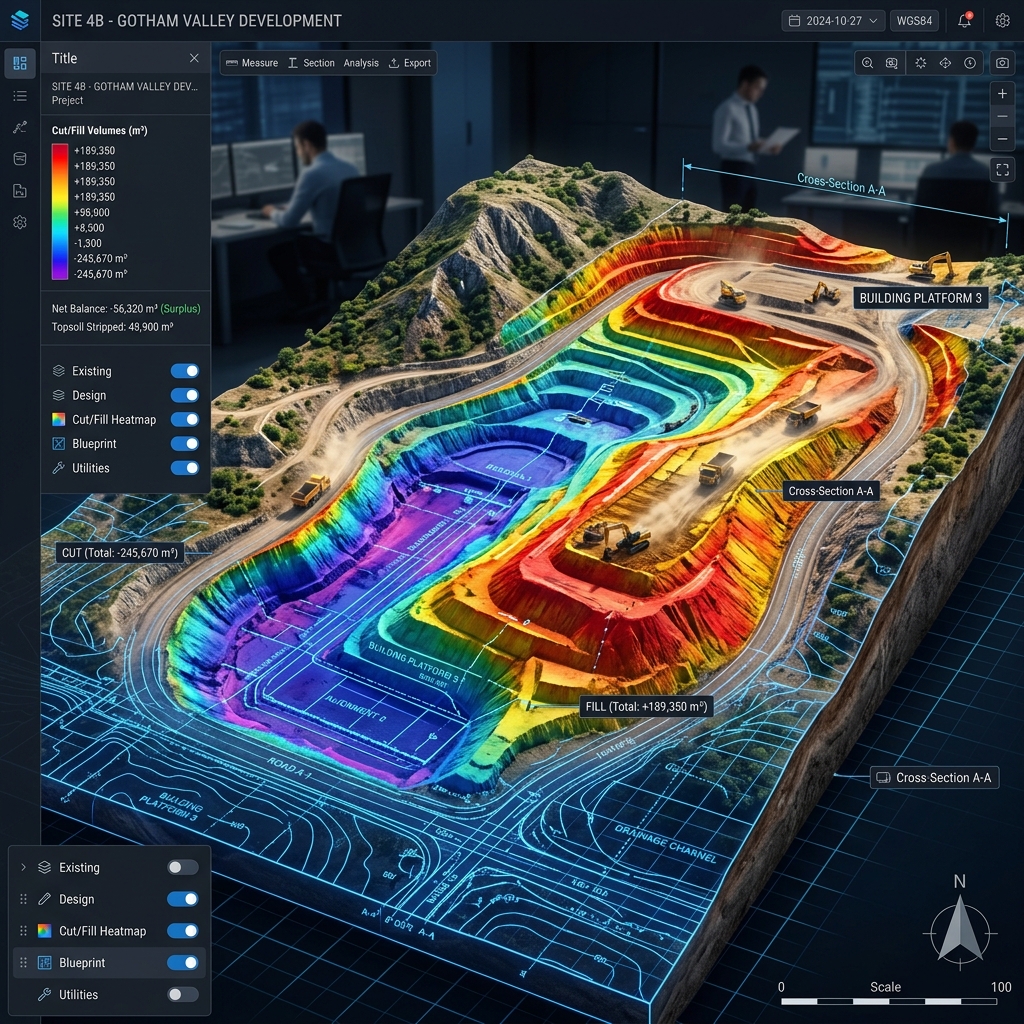Expand the Existing layer chevron in bottom panel
This screenshot has height=1024, width=1024.
tap(23, 867)
